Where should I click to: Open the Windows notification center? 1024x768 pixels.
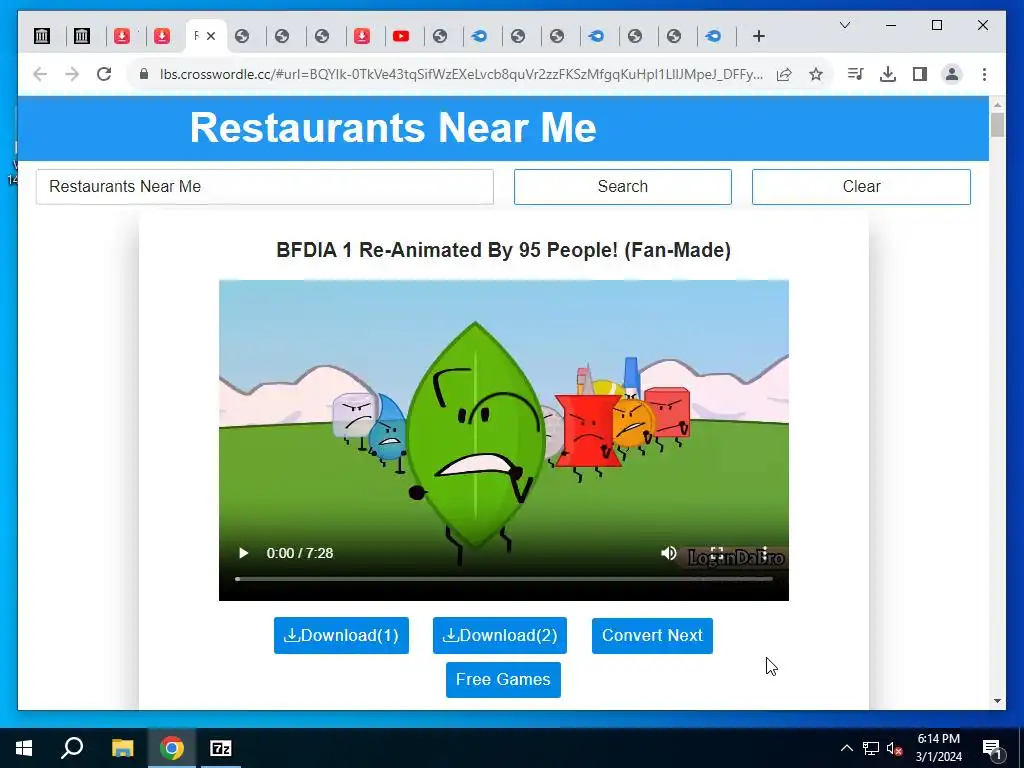992,748
